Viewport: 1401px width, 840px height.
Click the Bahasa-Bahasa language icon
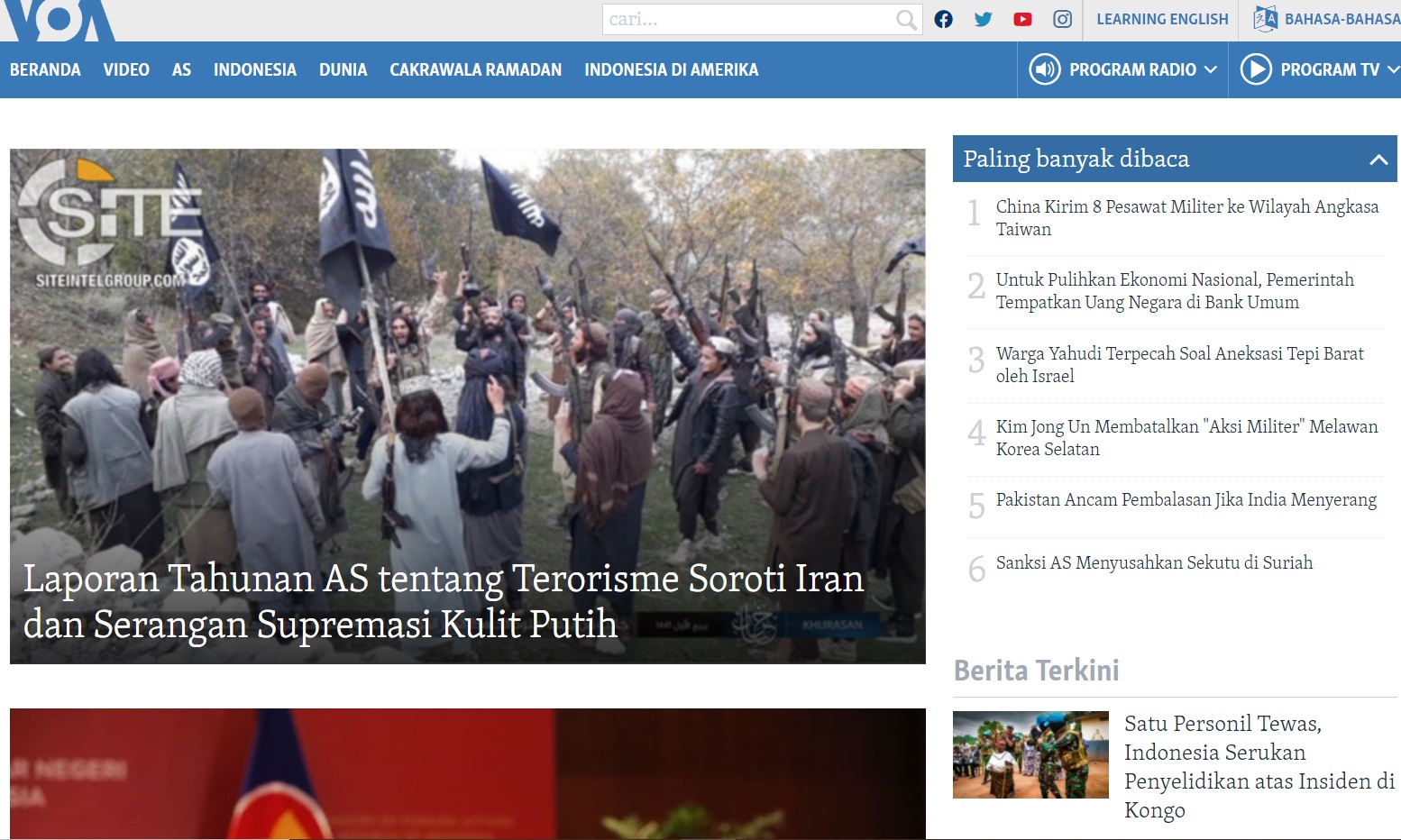tap(1265, 19)
